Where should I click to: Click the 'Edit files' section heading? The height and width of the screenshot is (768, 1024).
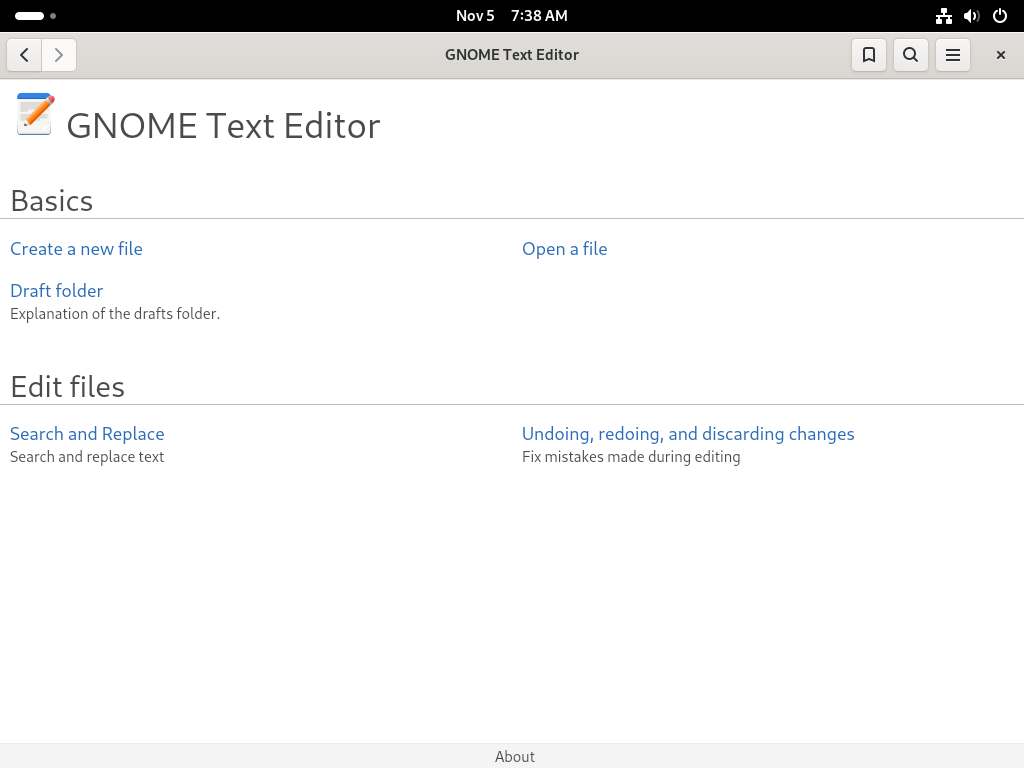coord(67,387)
